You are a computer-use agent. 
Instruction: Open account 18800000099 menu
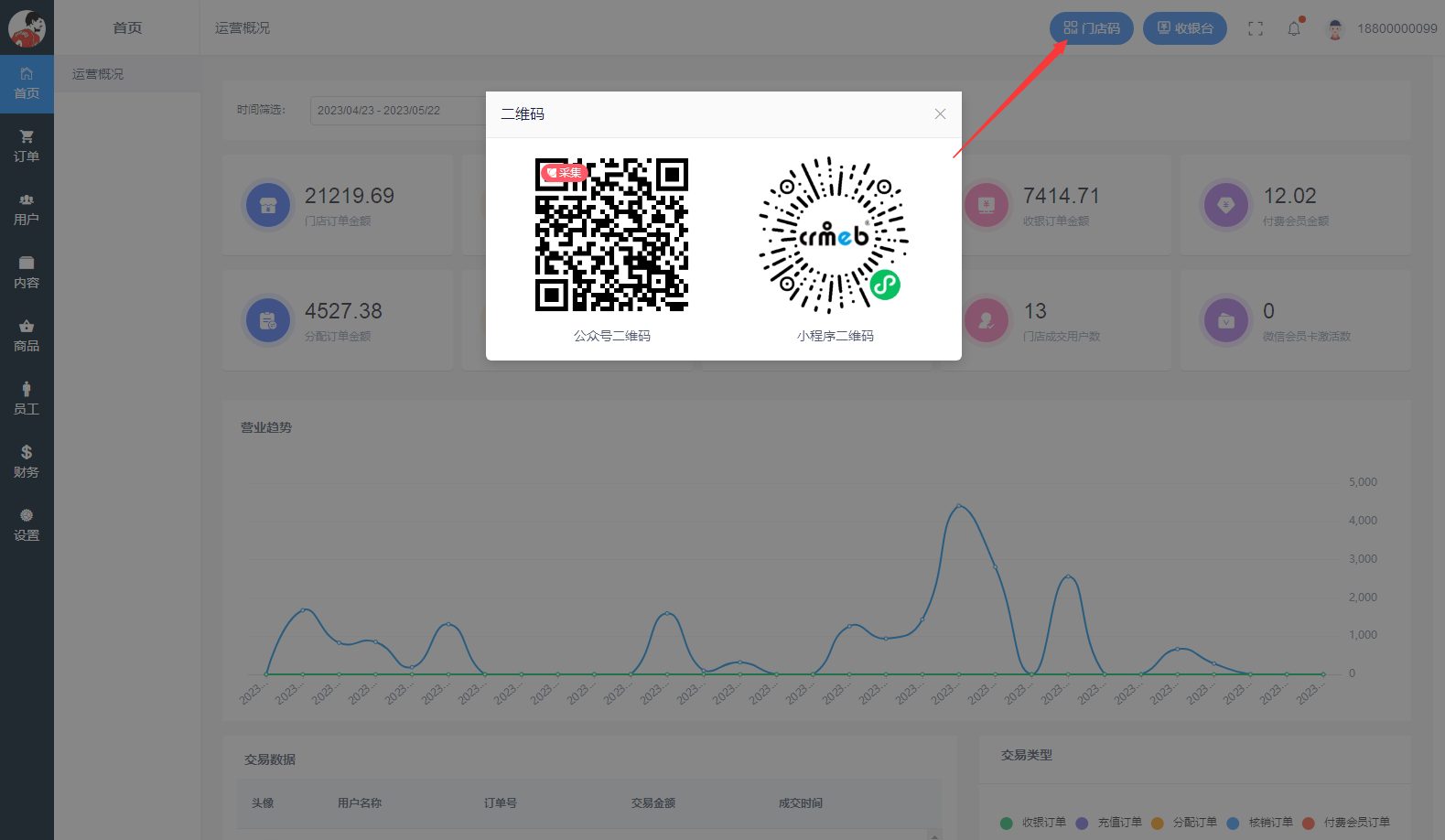coord(1396,28)
